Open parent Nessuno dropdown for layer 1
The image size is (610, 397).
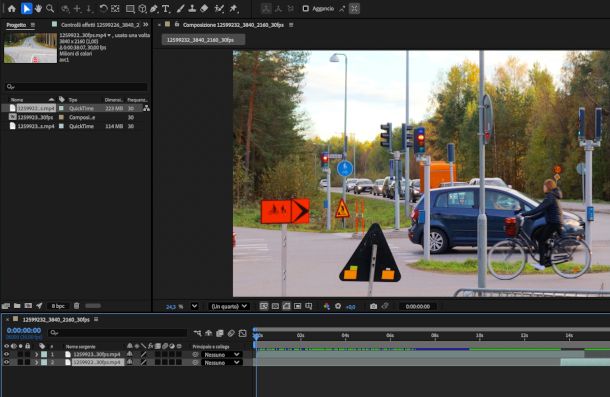click(x=222, y=355)
